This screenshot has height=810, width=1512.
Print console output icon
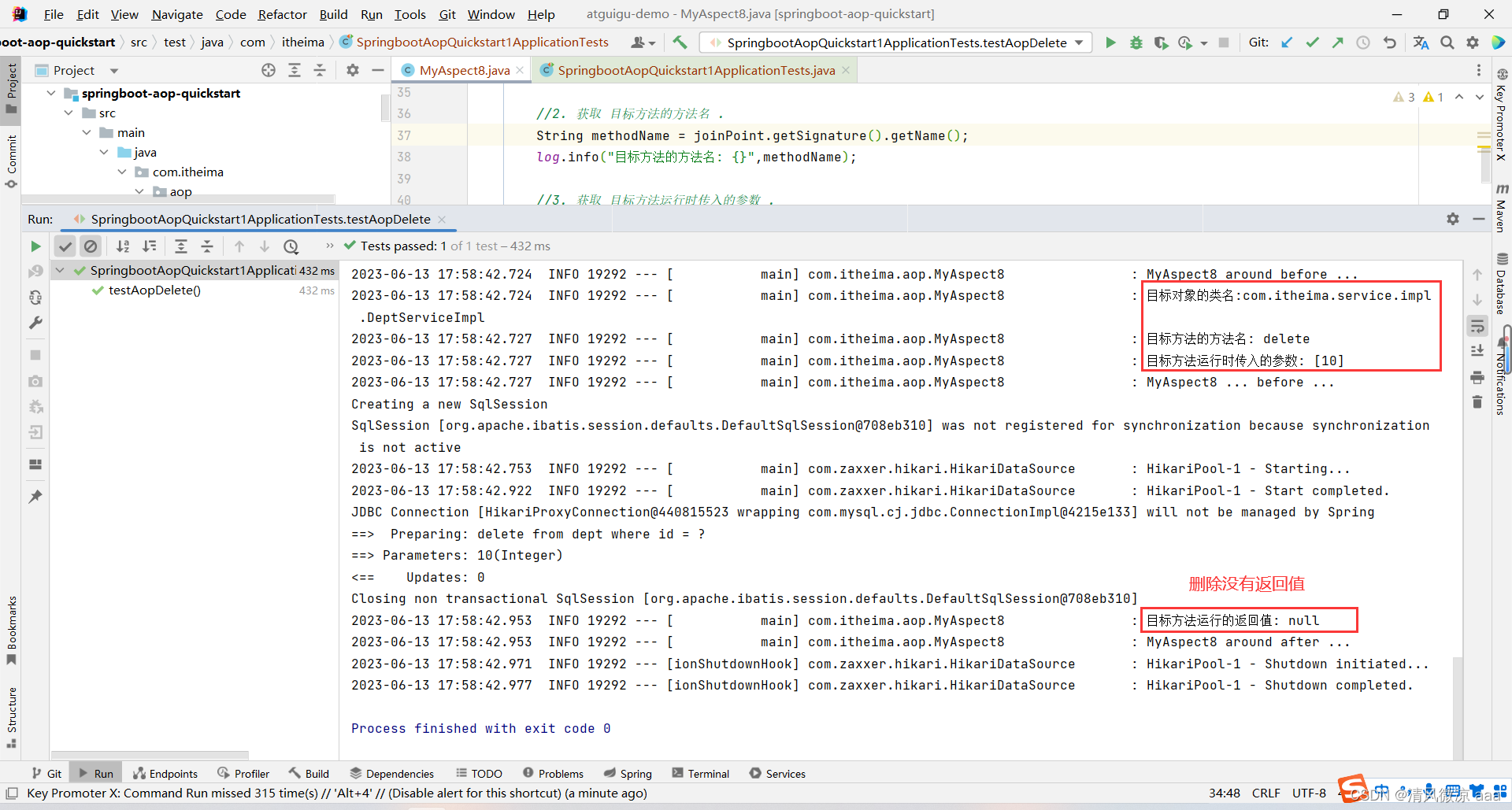coord(1477,378)
